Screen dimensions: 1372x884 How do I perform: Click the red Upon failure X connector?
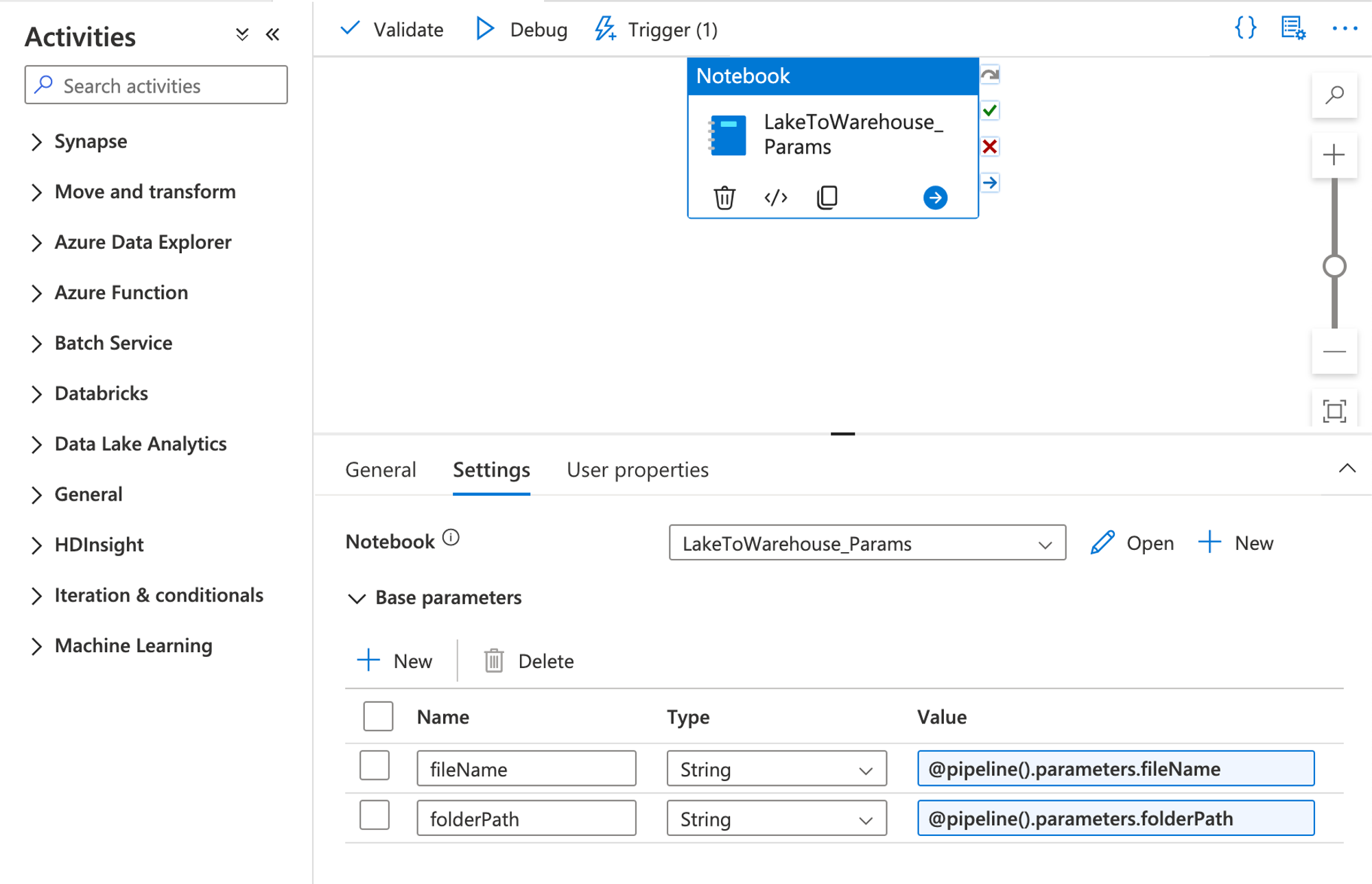990,146
